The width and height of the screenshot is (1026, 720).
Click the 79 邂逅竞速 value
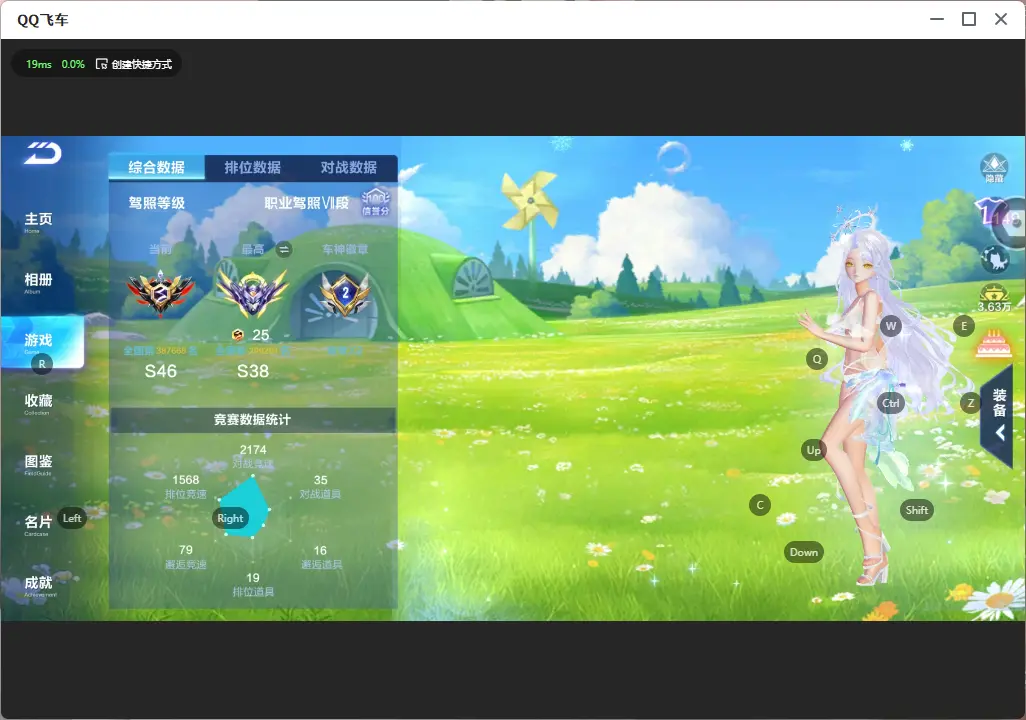click(186, 550)
